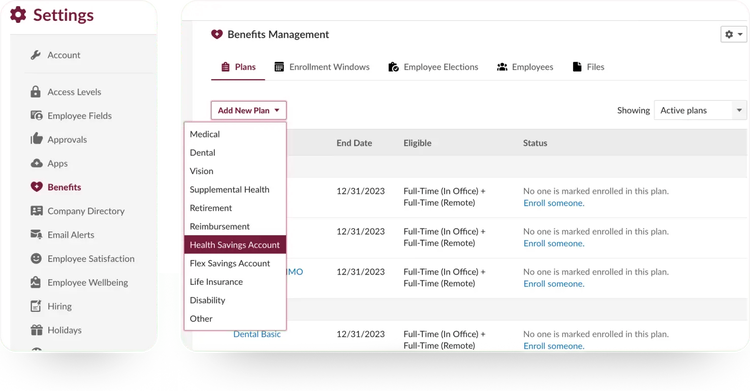Click the Access Levels lock icon
Viewport: 750px width, 391px height.
click(x=36, y=91)
